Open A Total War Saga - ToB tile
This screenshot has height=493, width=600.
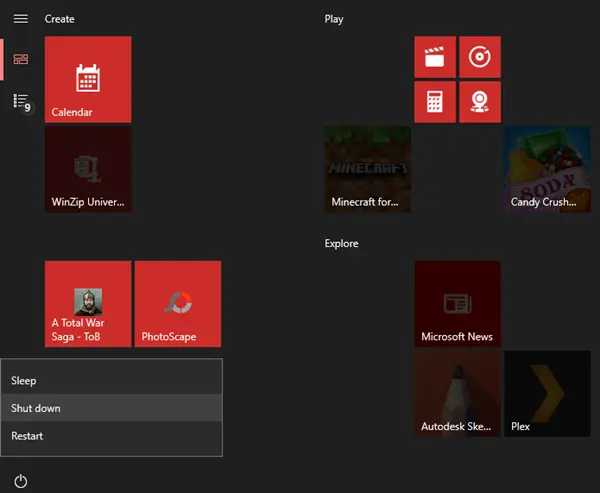pos(88,304)
